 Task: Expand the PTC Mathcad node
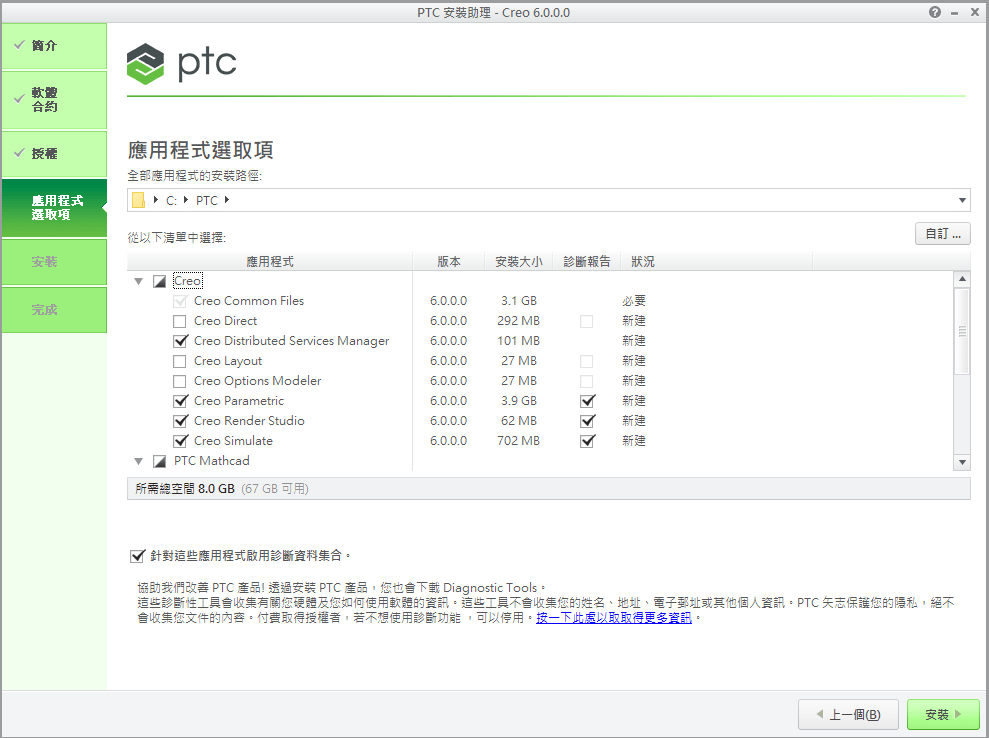[138, 461]
